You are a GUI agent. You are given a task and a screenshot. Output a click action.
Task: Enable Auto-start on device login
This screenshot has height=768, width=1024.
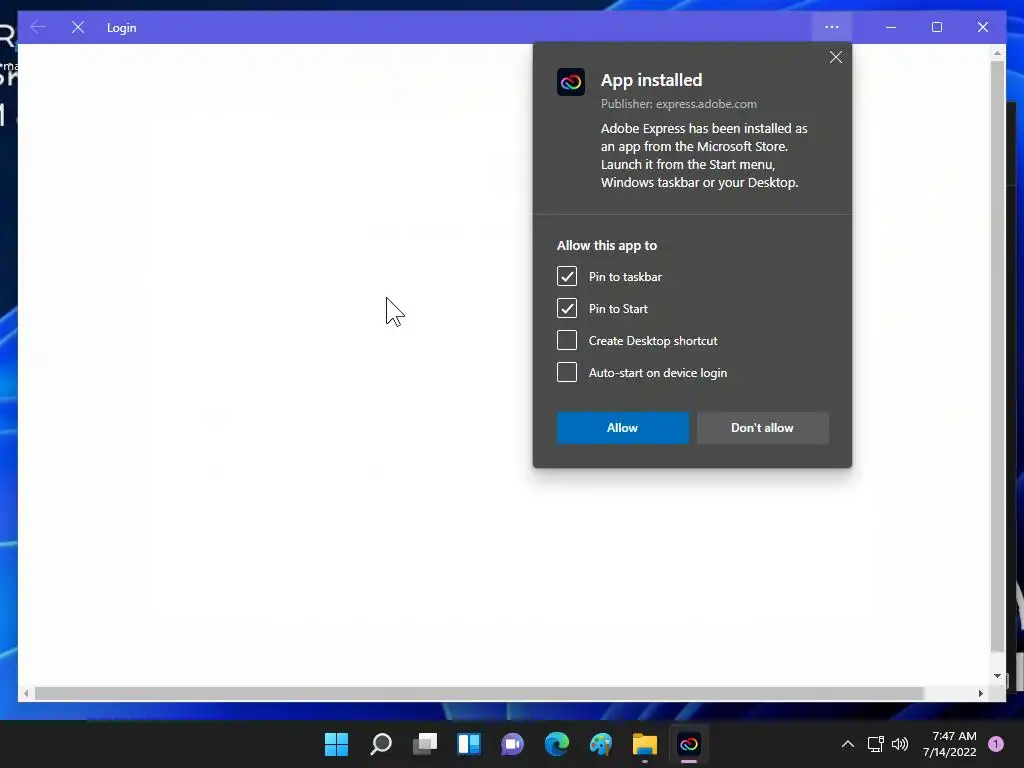pyautogui.click(x=567, y=372)
